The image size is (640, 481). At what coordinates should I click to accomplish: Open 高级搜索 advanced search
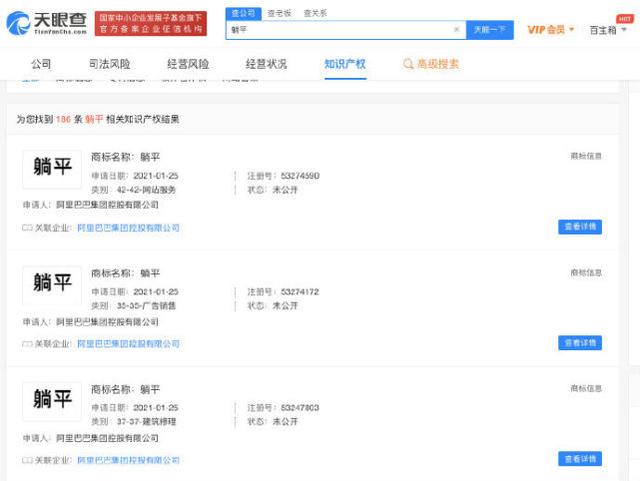pos(438,64)
